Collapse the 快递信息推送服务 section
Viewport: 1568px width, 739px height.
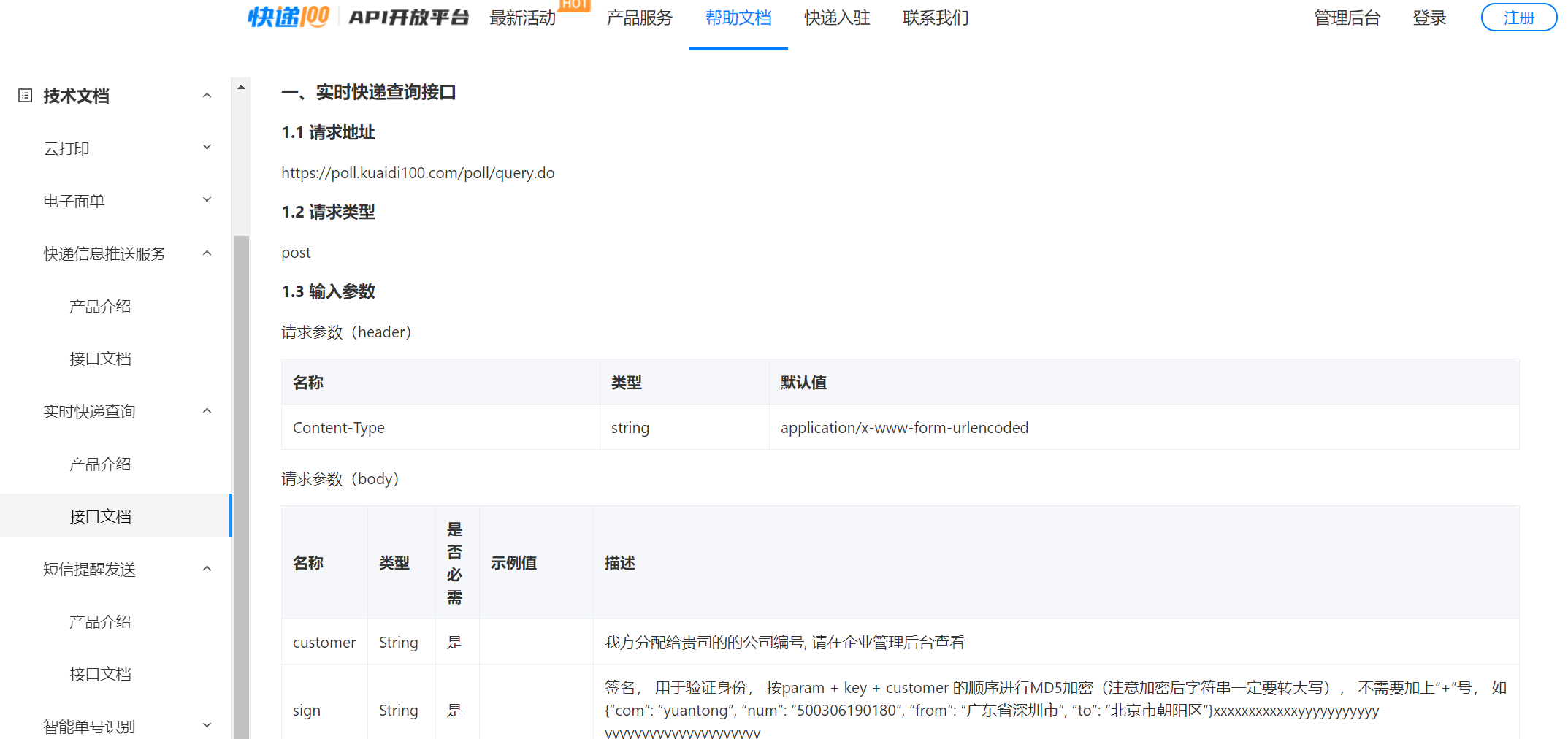click(x=207, y=252)
